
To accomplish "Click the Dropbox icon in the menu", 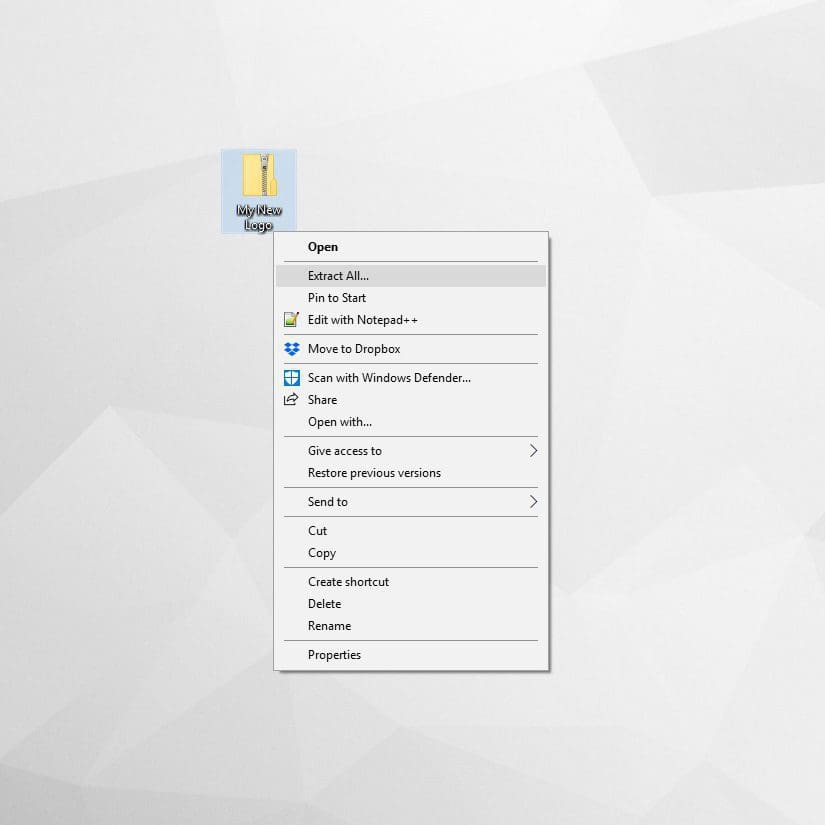I will point(291,349).
